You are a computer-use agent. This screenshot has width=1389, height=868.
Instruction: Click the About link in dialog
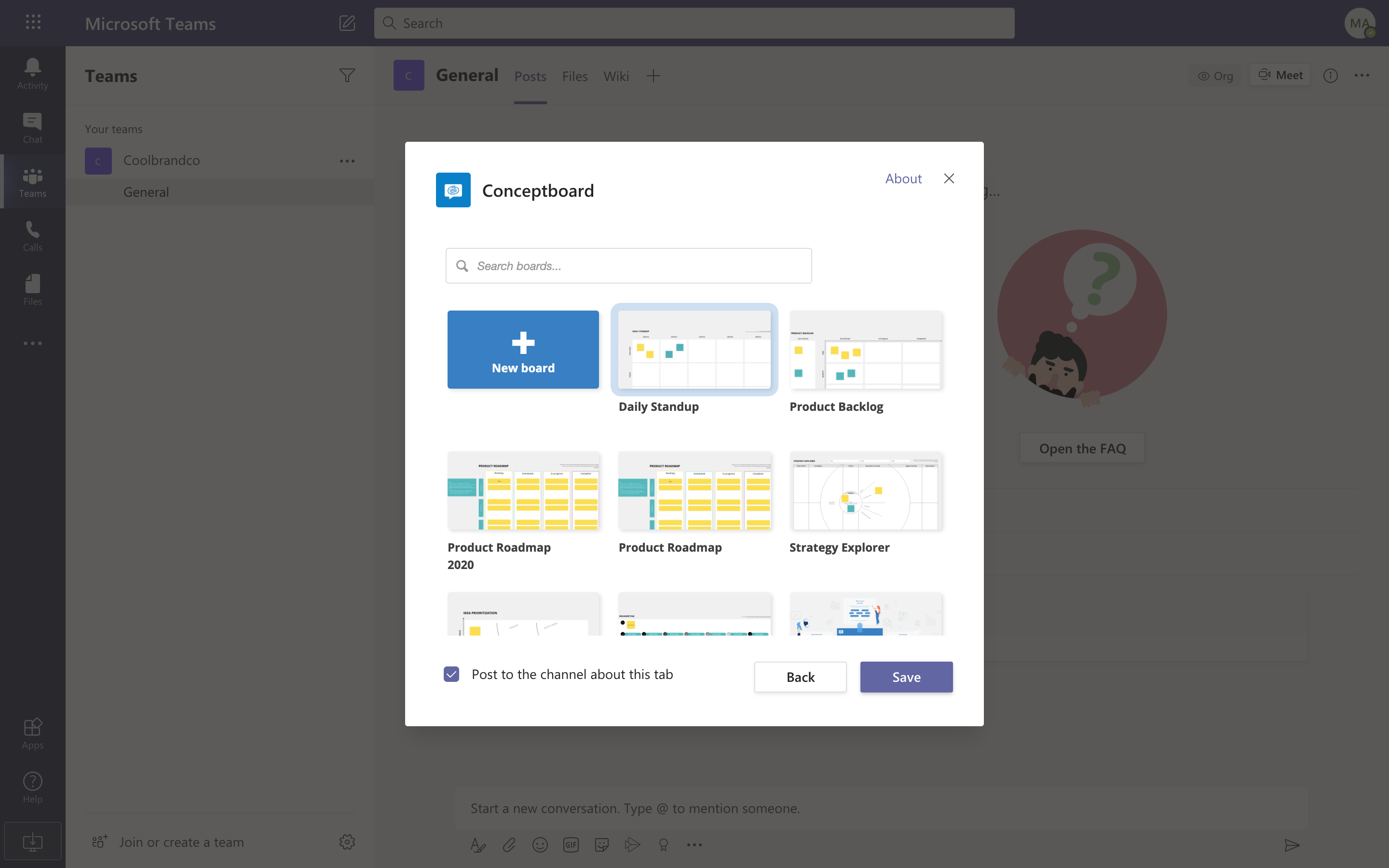coord(903,178)
